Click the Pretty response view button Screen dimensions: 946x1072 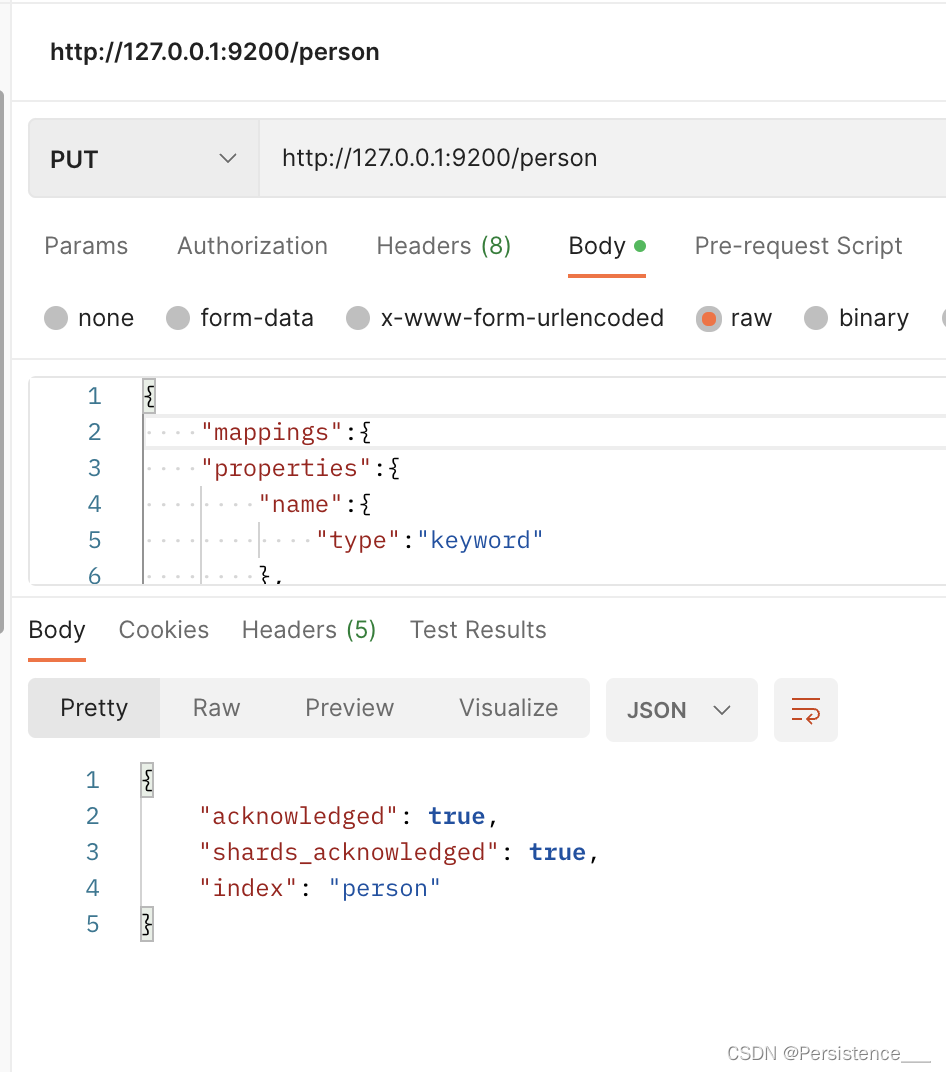pyautogui.click(x=94, y=708)
